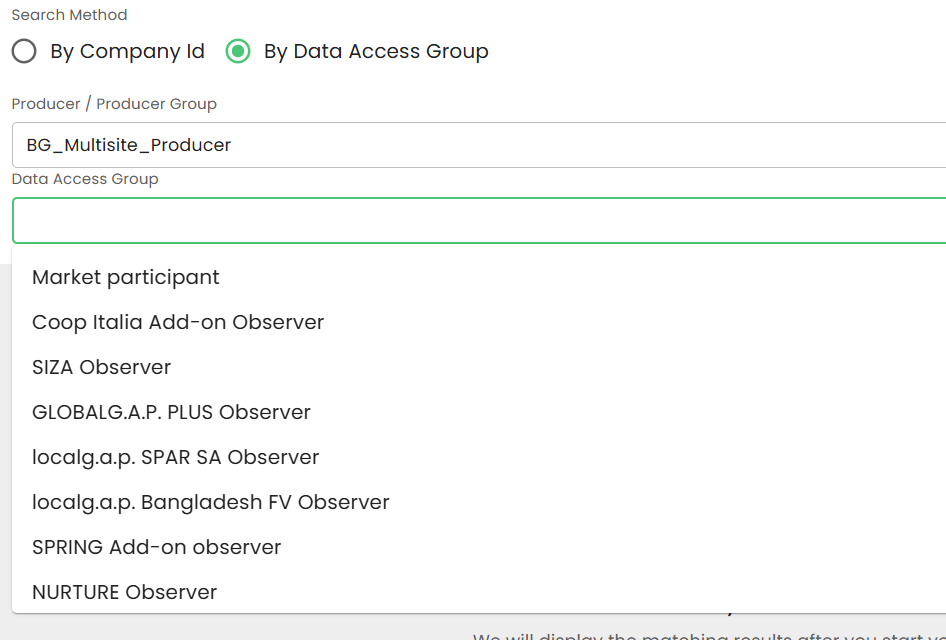Image resolution: width=946 pixels, height=640 pixels.
Task: Select the NURTURE Observer option
Action: (x=124, y=592)
